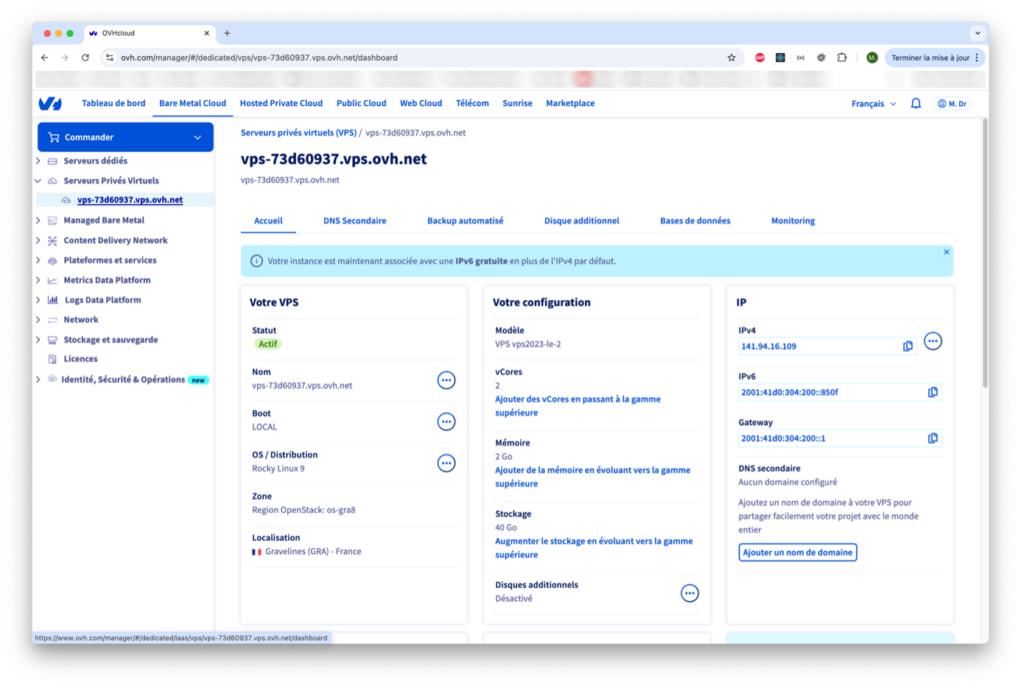Open the tab list chevron in Chrome
The image size is (1024, 689).
tap(978, 33)
